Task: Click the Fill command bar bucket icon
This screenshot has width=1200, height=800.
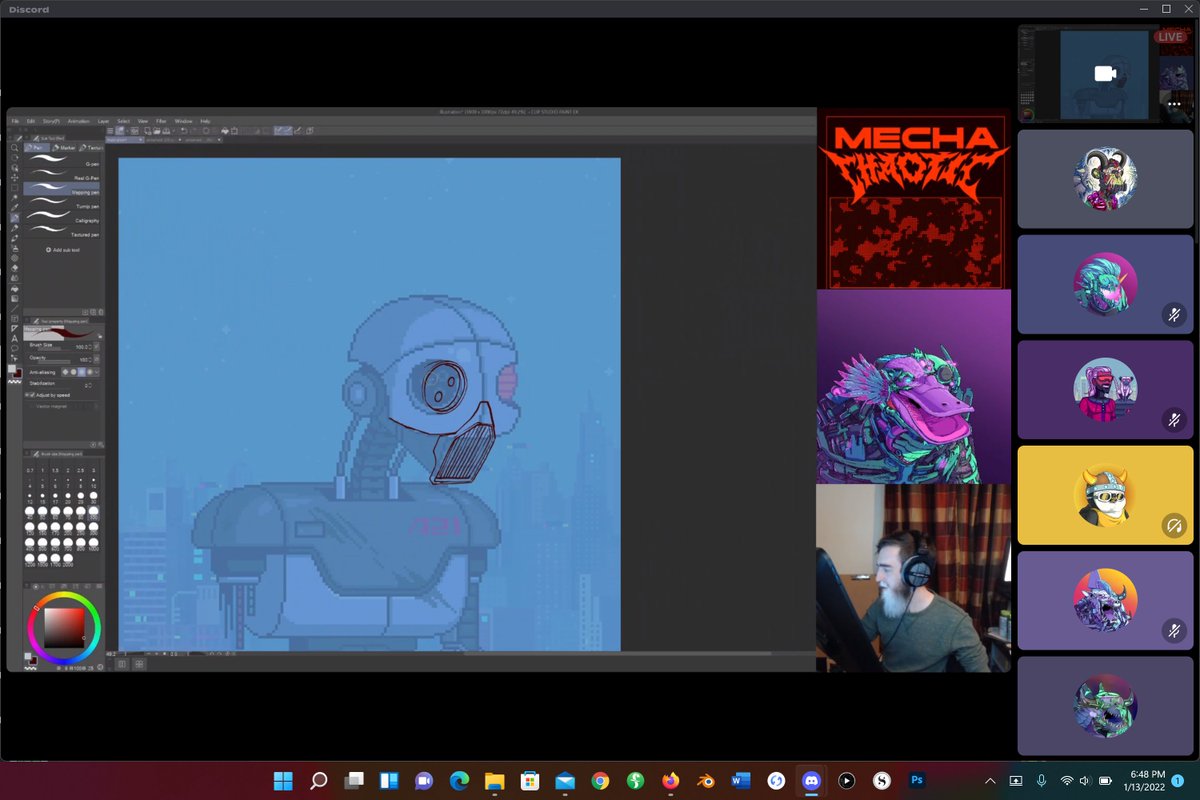Action: click(x=225, y=131)
